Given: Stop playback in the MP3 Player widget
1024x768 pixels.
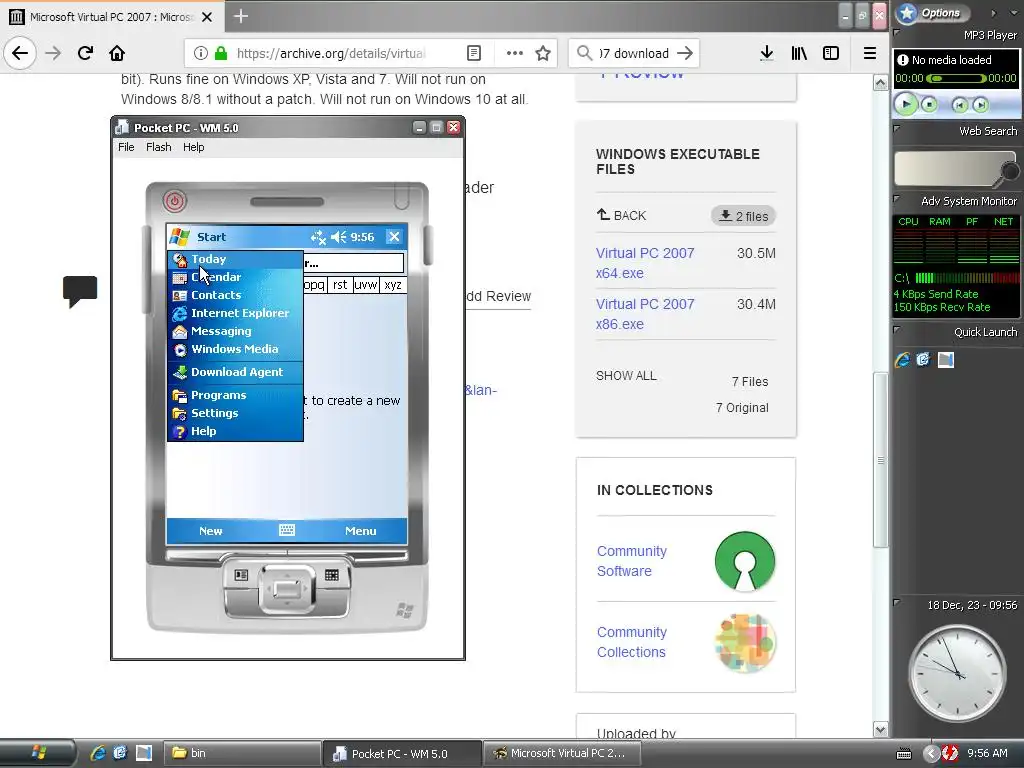Looking at the screenshot, I should tap(929, 104).
